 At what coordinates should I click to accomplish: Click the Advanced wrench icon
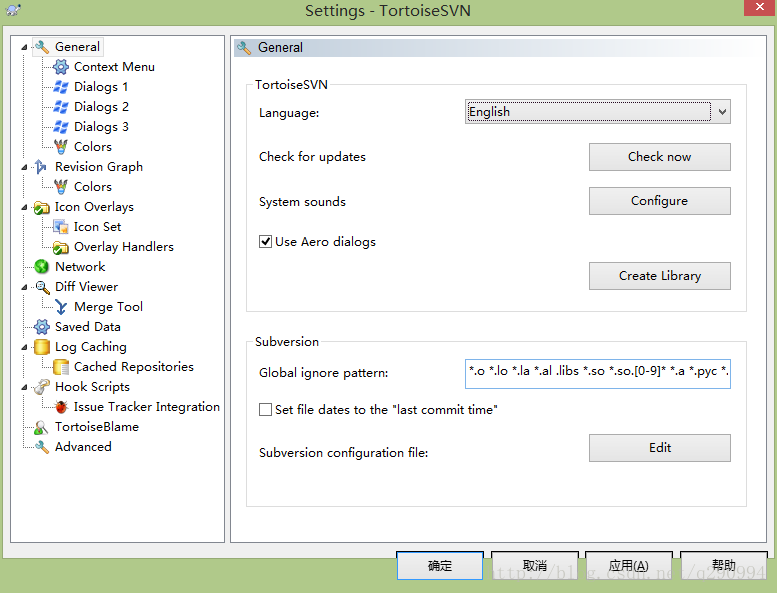pyautogui.click(x=42, y=447)
